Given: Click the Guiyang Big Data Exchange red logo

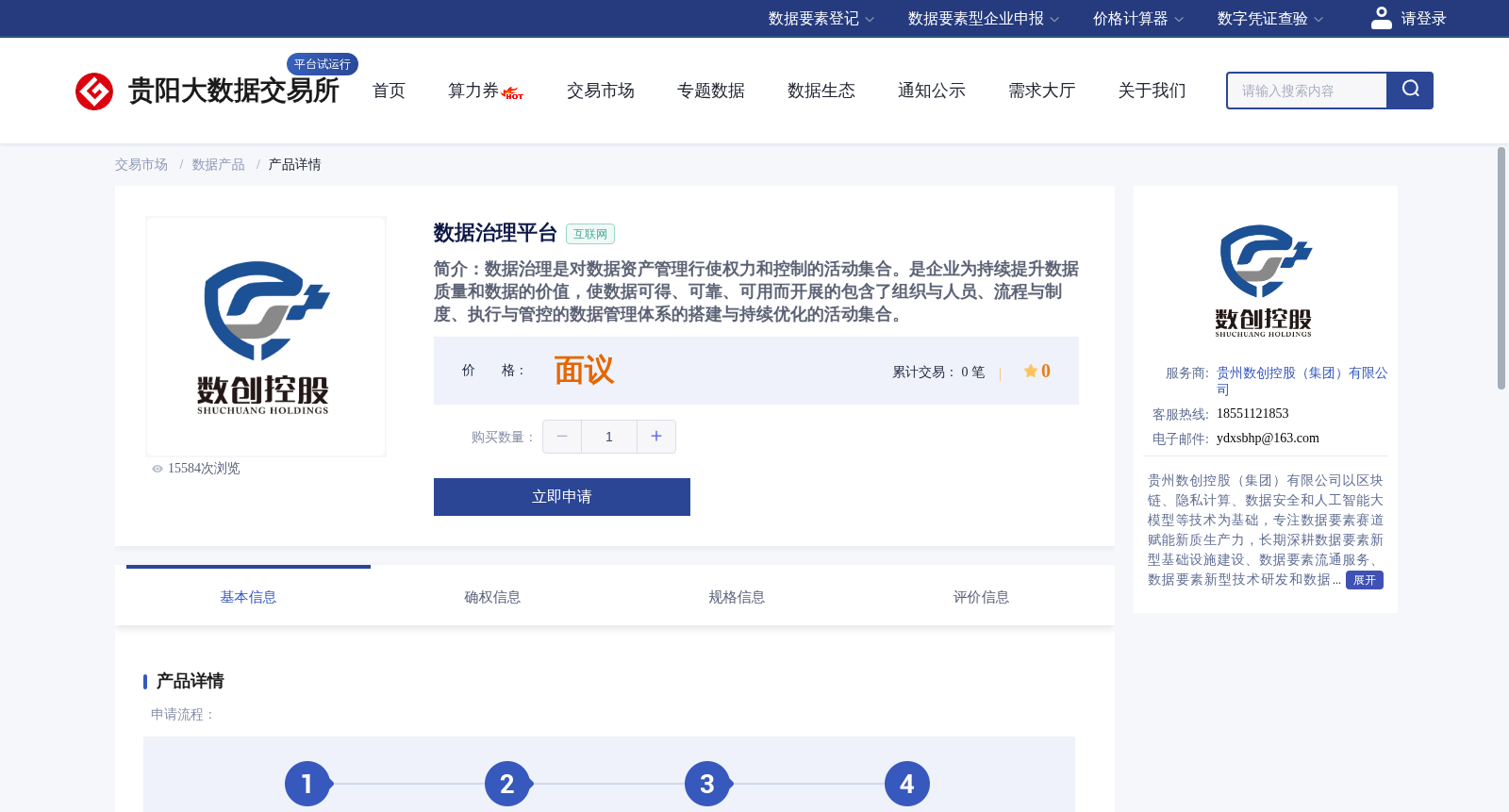Looking at the screenshot, I should (x=94, y=91).
